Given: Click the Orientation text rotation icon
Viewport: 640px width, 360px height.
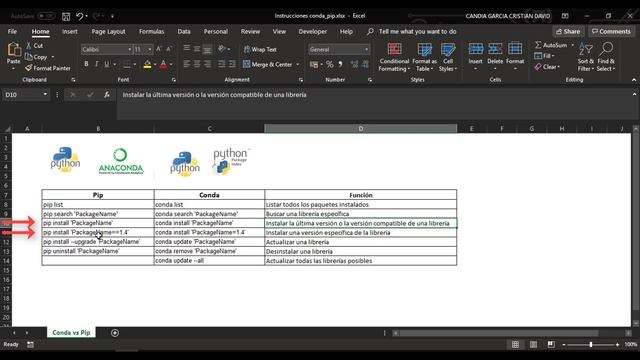Looking at the screenshot, I should [222, 49].
